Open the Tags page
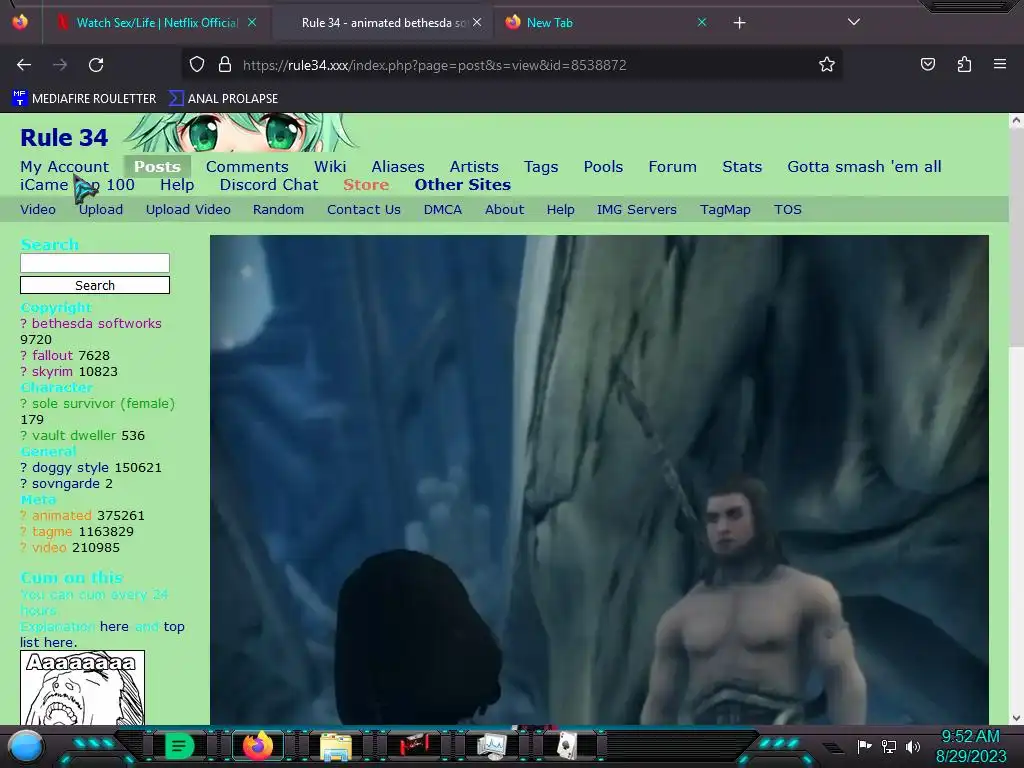 click(541, 167)
